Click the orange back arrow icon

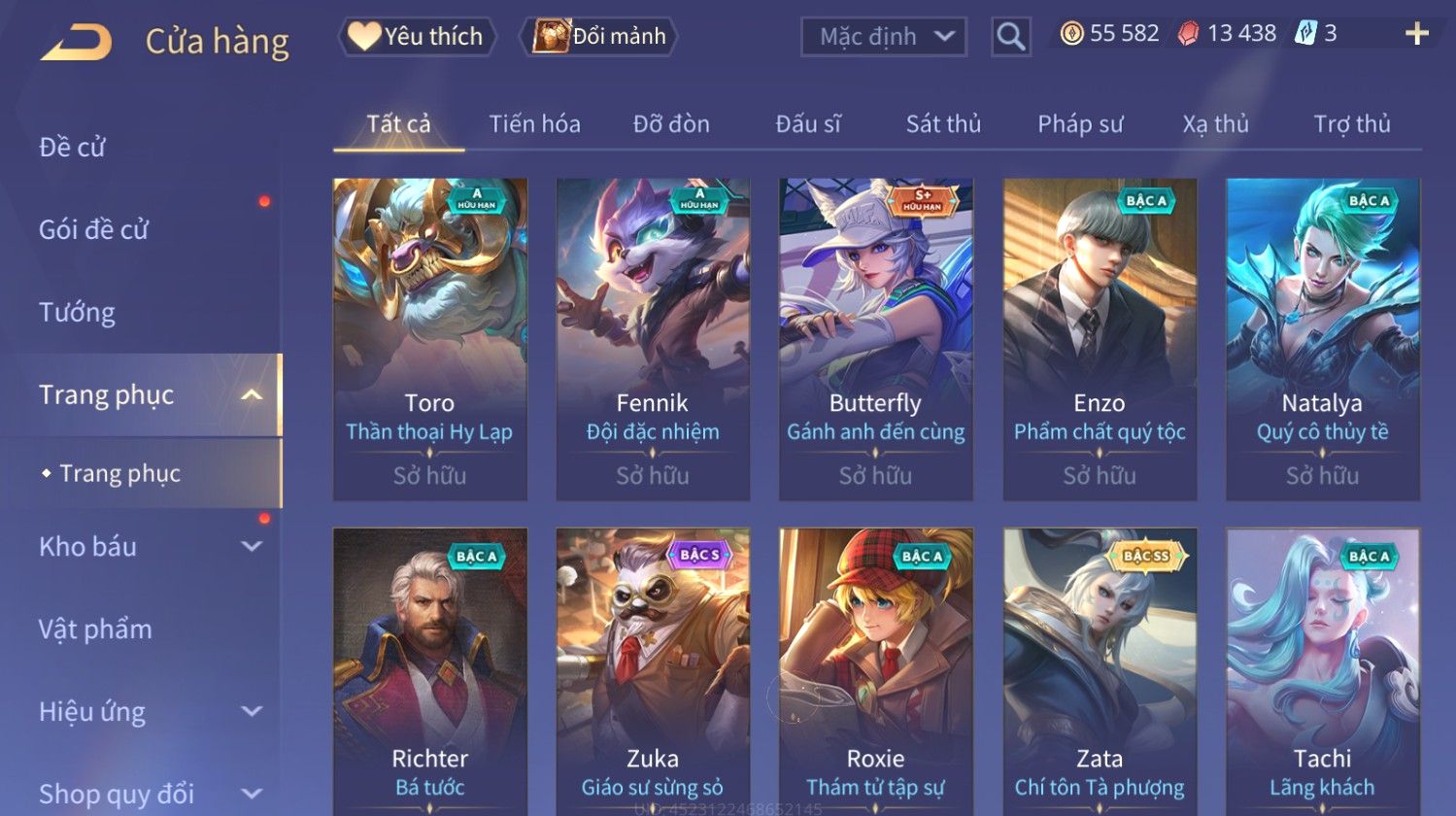(76, 42)
